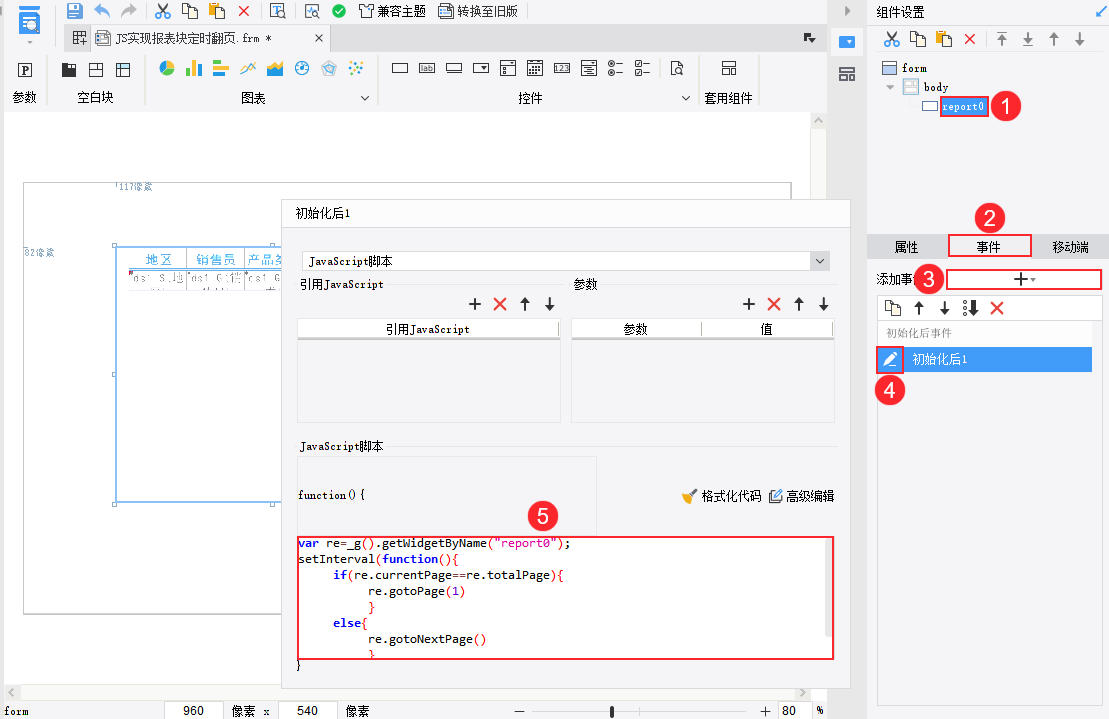
Task: Insert an area chart component
Action: click(275, 68)
